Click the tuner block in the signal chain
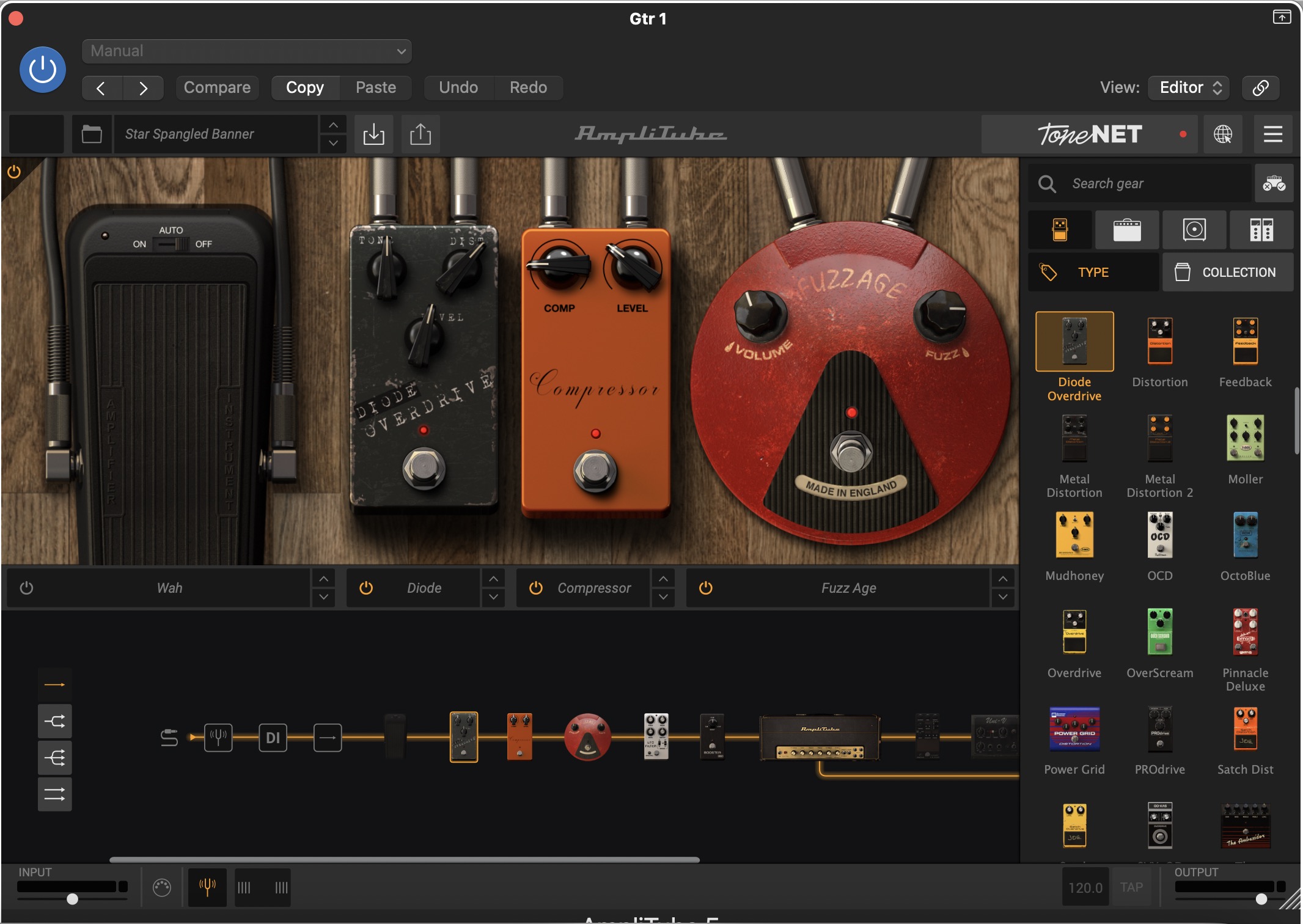The image size is (1303, 924). (x=218, y=738)
